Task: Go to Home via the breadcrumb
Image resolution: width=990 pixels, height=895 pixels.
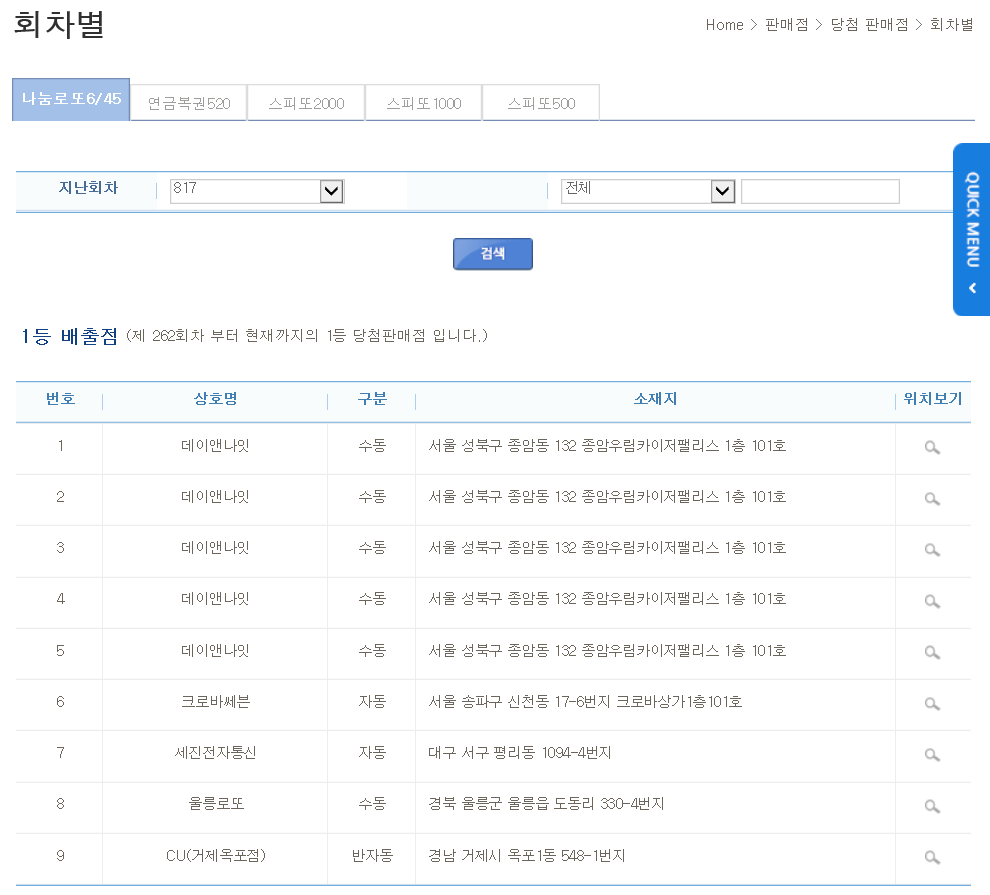Action: pyautogui.click(x=724, y=26)
